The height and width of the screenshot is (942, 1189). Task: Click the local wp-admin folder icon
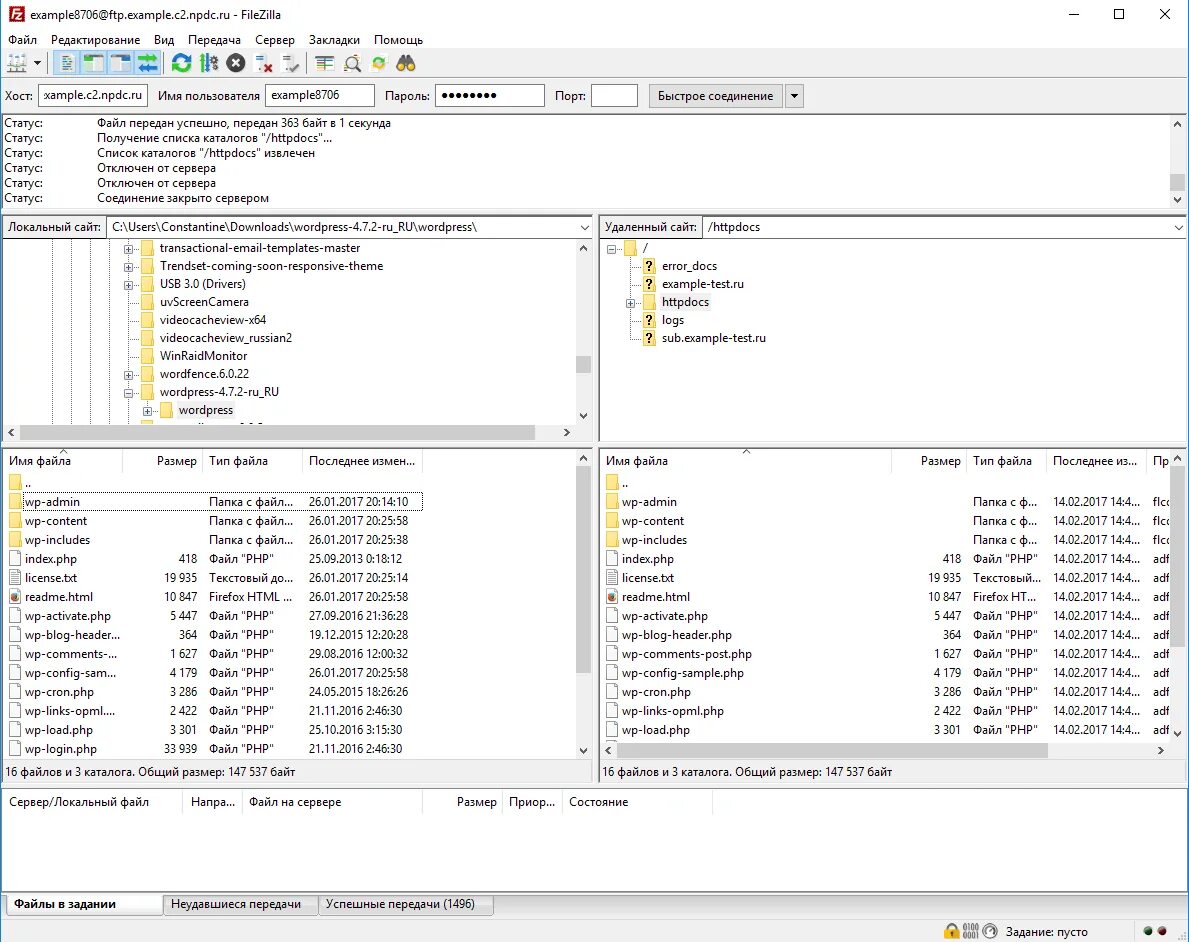pyautogui.click(x=15, y=501)
